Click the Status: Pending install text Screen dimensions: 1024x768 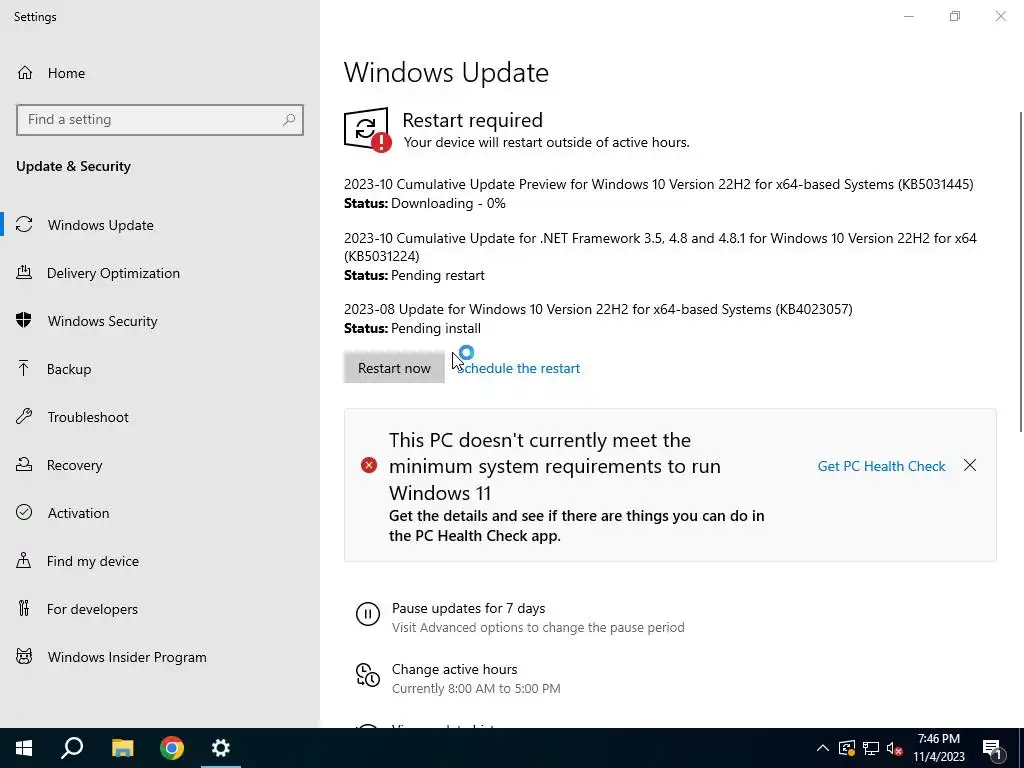click(x=412, y=328)
